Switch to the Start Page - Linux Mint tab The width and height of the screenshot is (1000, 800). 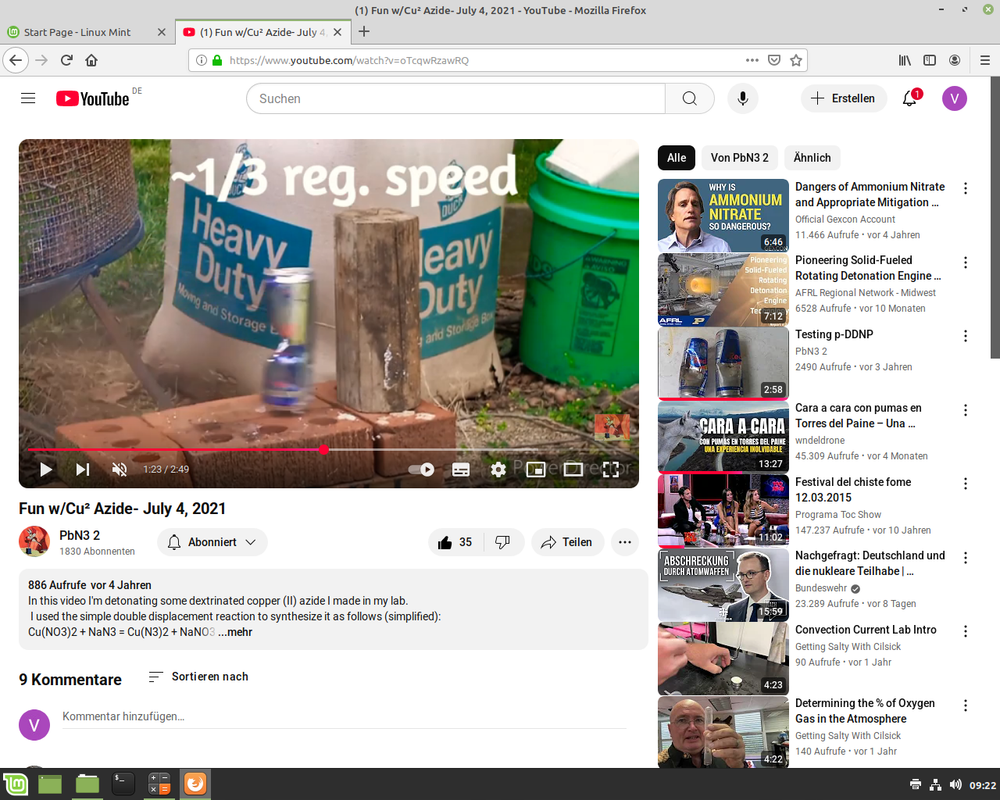(77, 32)
